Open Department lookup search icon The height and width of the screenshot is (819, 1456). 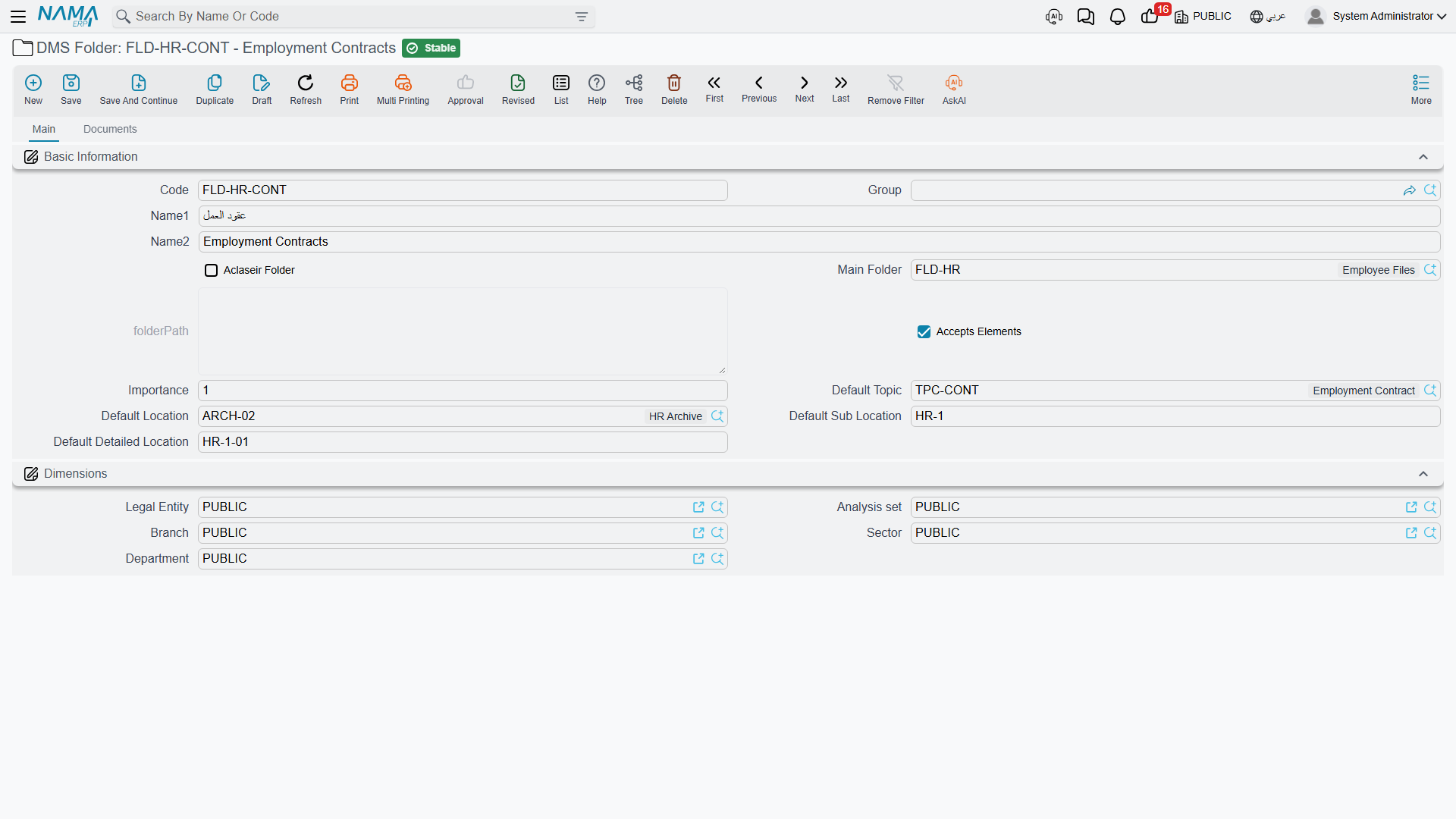[717, 559]
